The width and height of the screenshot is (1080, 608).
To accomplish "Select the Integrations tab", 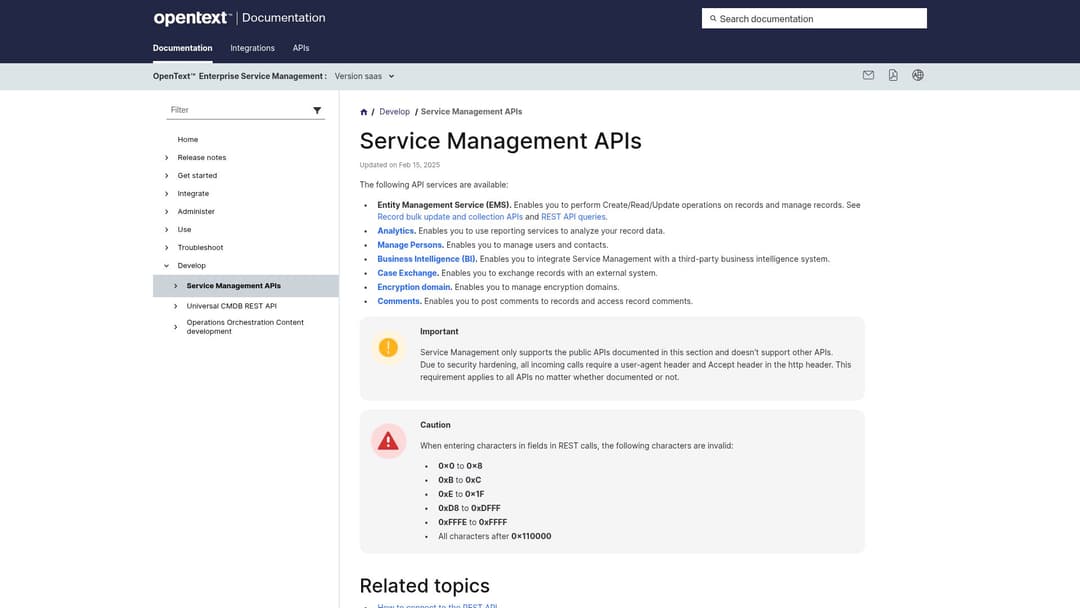I will tap(252, 48).
